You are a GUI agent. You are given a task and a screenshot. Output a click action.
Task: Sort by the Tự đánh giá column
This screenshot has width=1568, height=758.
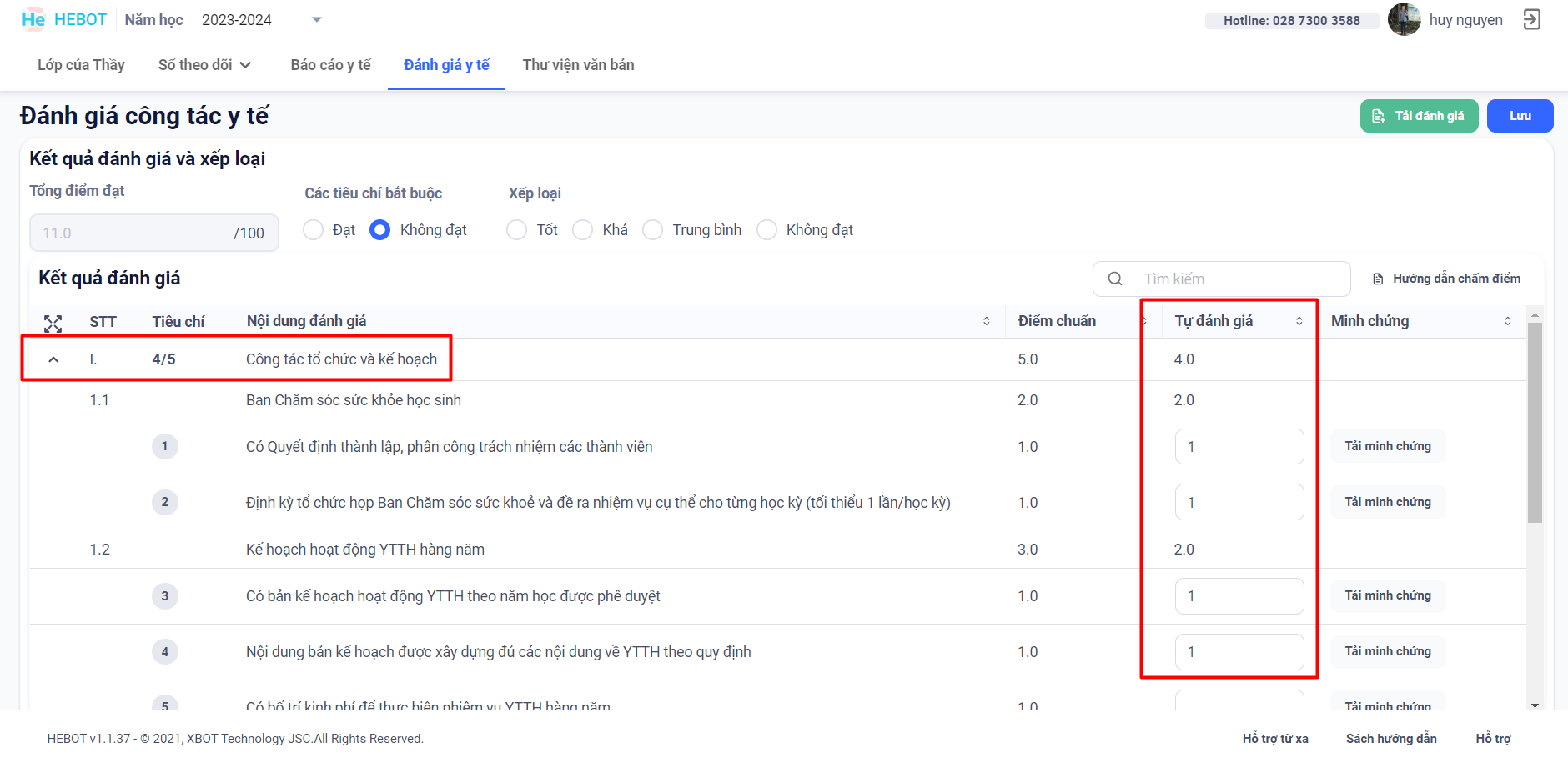[x=1299, y=321]
